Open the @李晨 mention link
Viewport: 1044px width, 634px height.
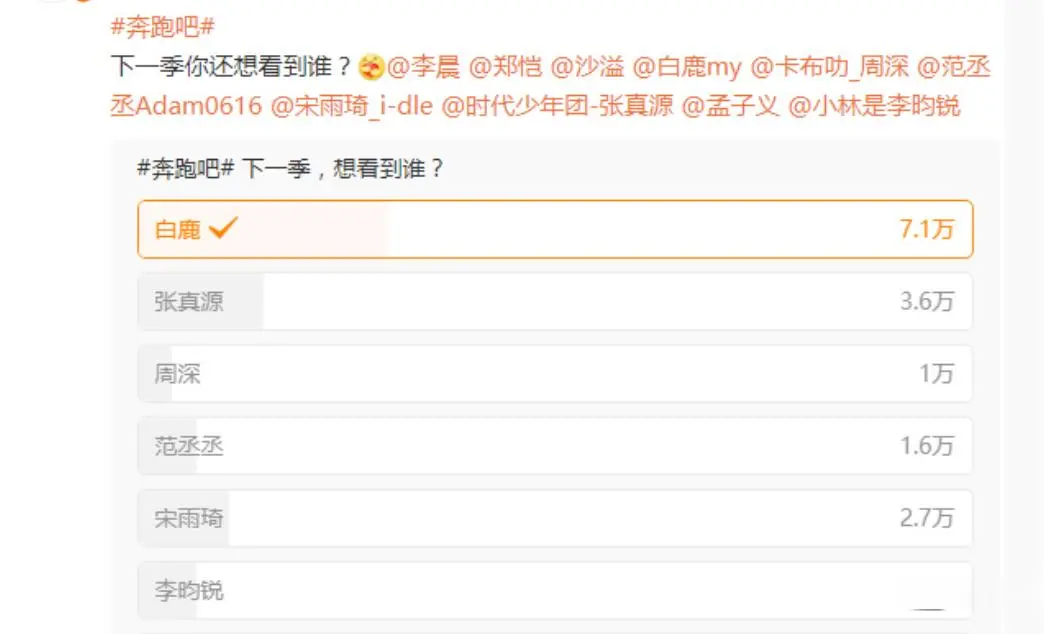(423, 67)
